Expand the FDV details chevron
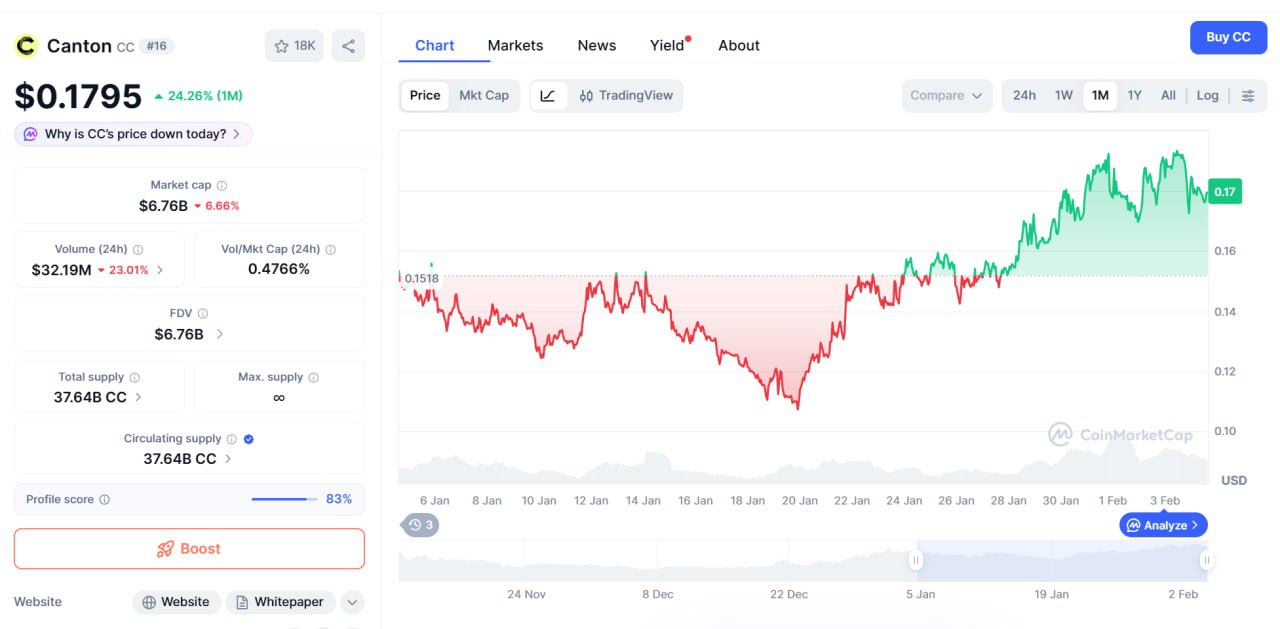The image size is (1280, 629). pos(220,334)
